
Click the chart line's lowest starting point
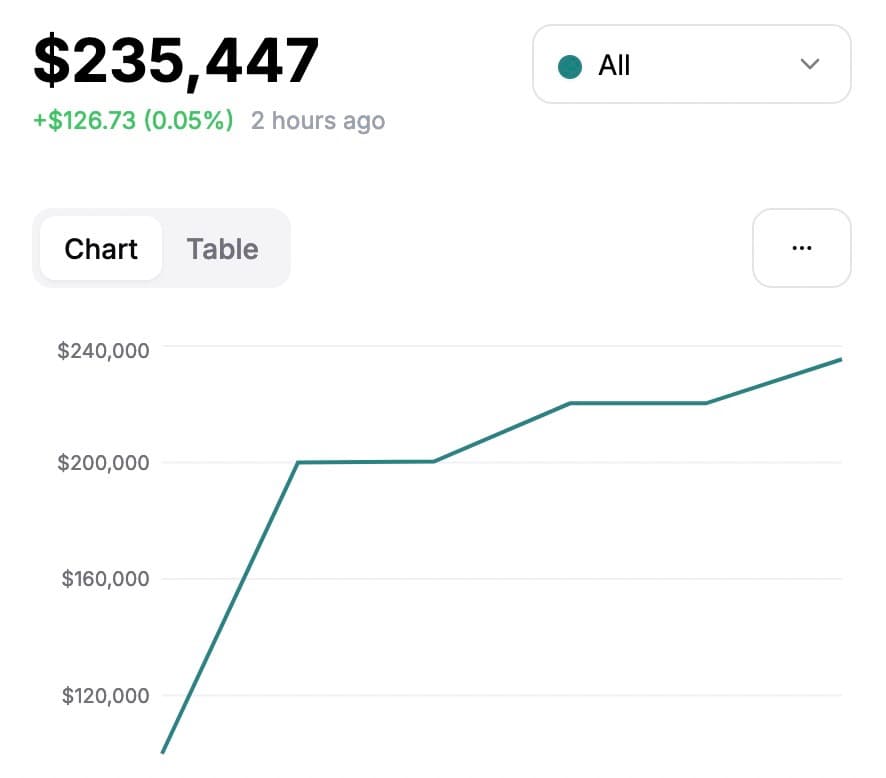tap(163, 751)
